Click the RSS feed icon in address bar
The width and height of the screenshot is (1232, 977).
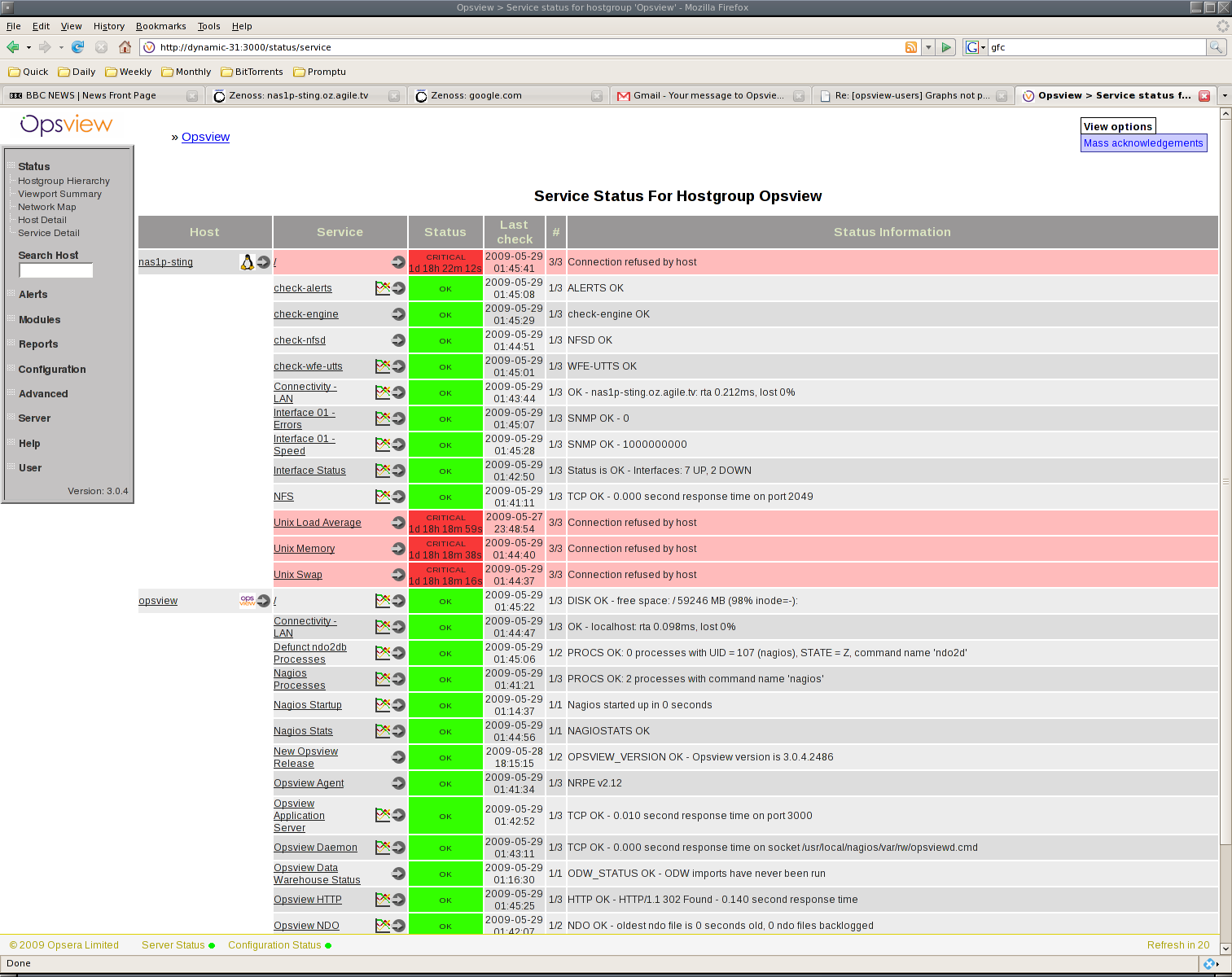[x=911, y=47]
